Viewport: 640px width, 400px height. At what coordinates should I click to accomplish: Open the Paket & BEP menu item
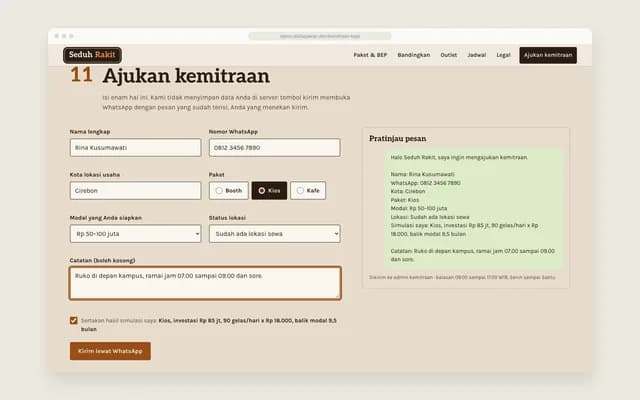pos(370,55)
